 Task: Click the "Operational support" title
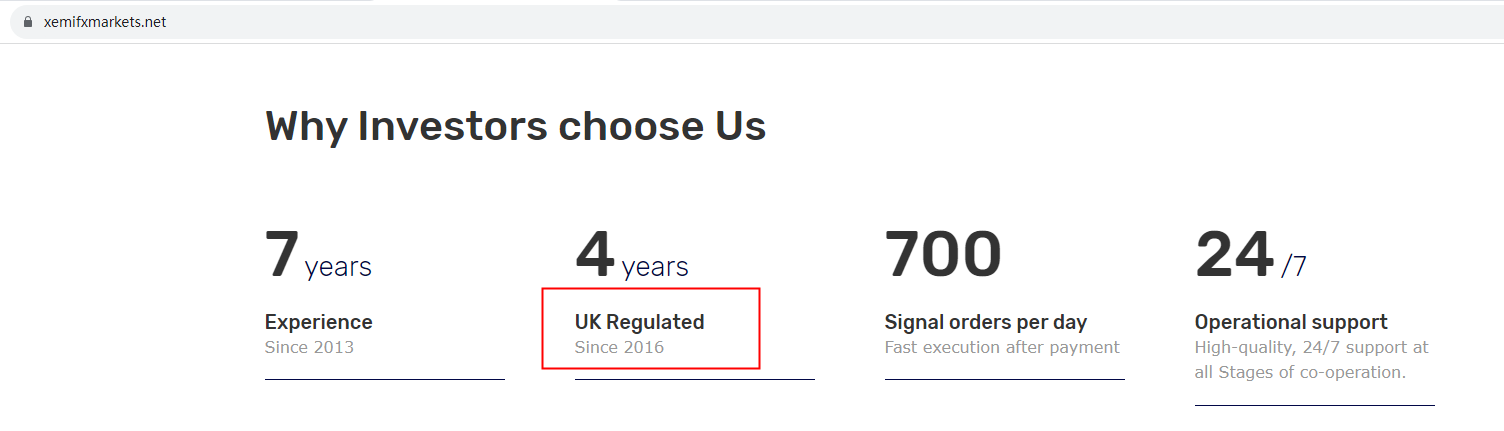pyautogui.click(x=1291, y=322)
